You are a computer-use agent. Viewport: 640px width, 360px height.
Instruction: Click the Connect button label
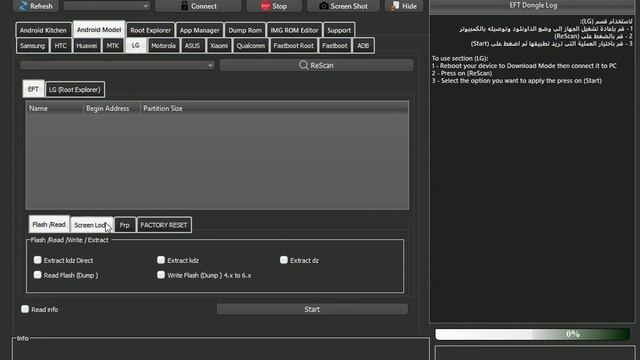tap(204, 6)
